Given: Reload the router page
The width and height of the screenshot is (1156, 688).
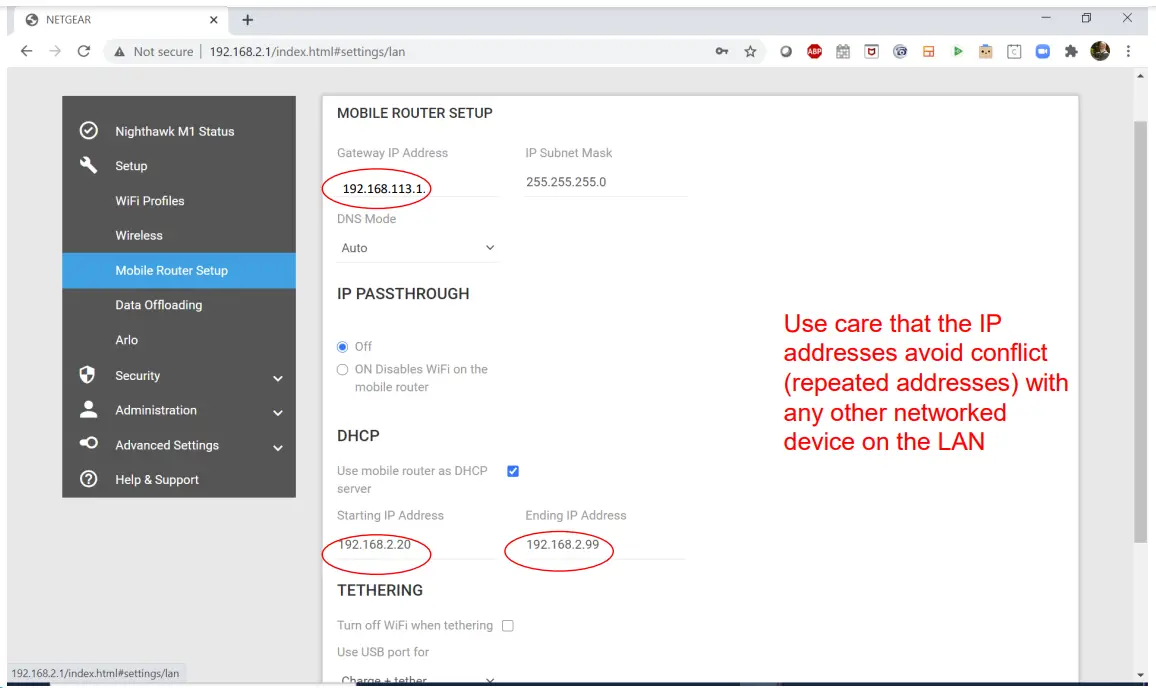Looking at the screenshot, I should click(x=83, y=51).
